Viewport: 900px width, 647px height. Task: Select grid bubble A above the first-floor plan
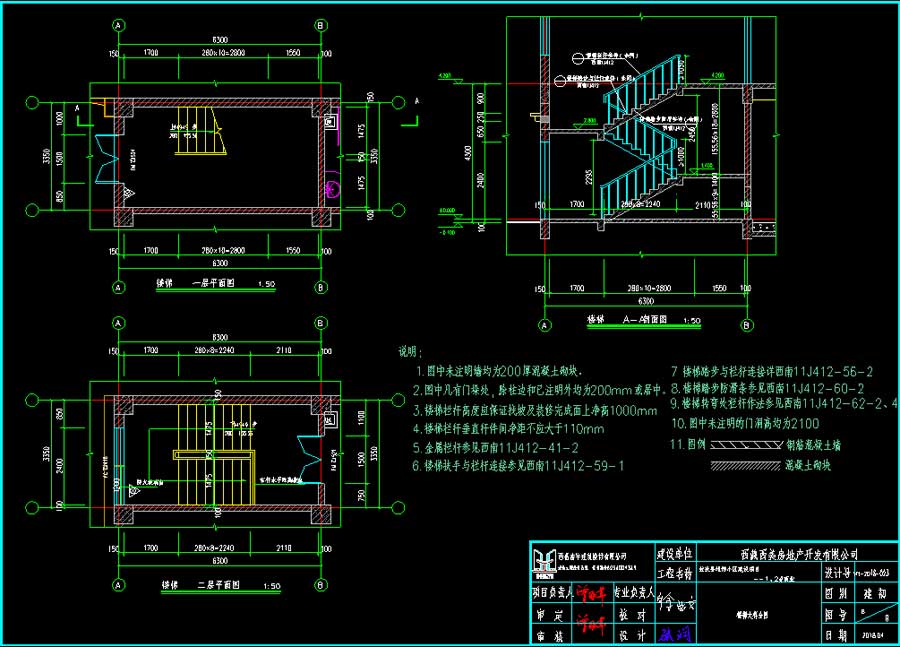tap(119, 24)
